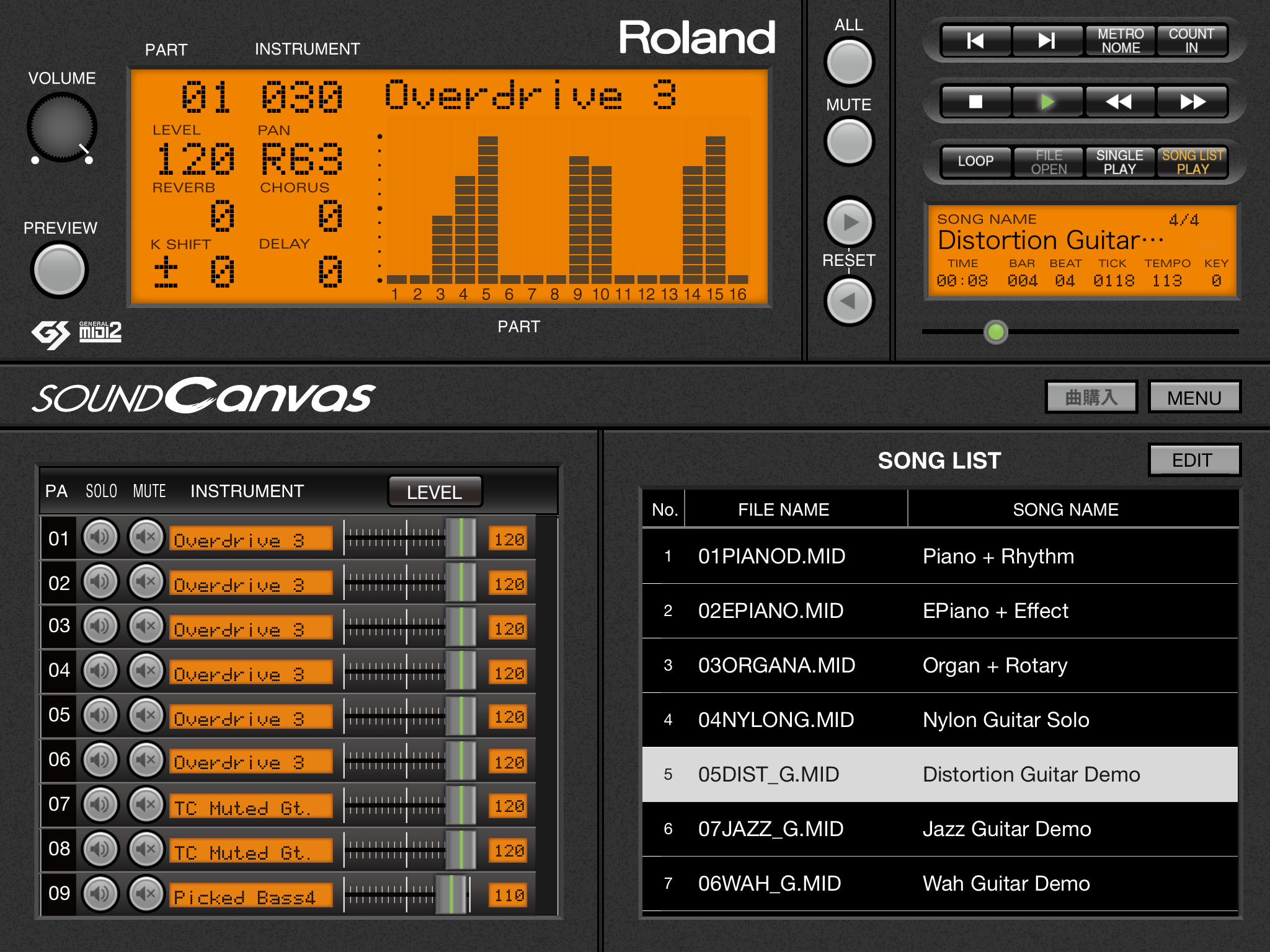Viewport: 1270px width, 952px height.
Task: Mute part 04
Action: pos(146,671)
